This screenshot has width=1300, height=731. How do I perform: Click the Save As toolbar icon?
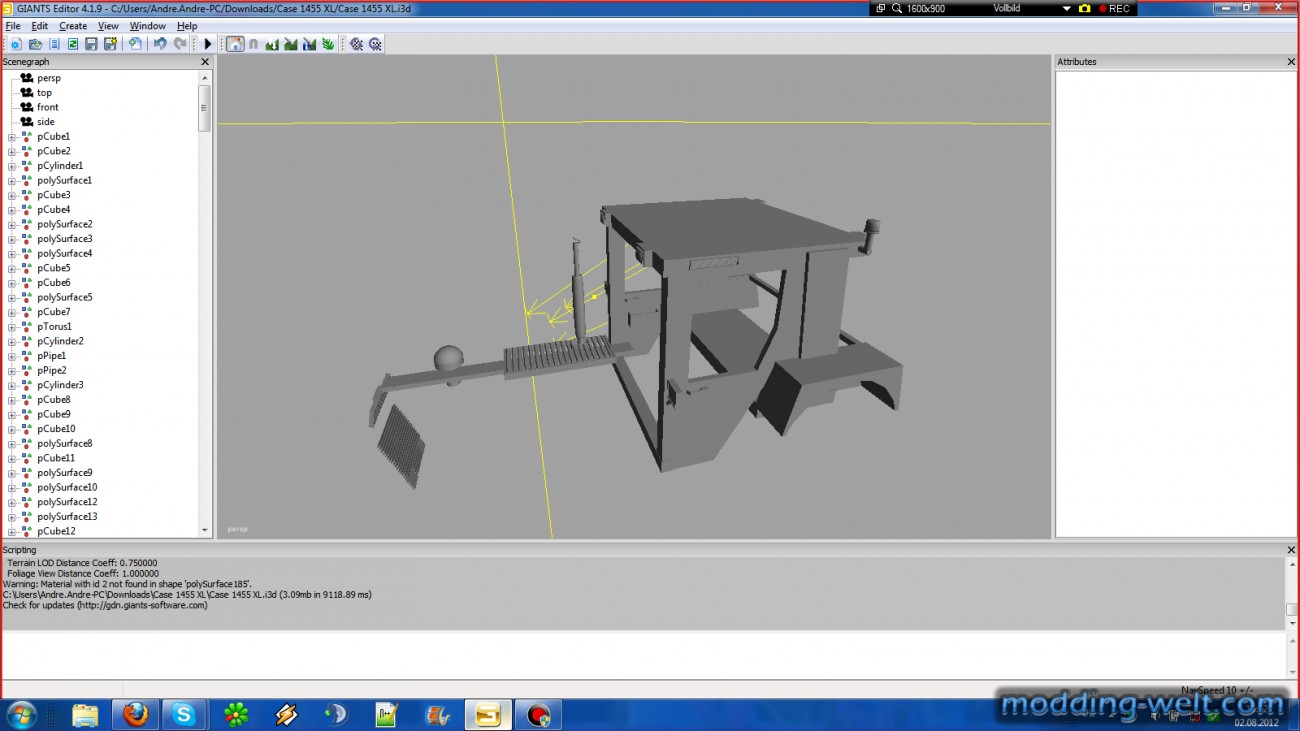[110, 44]
